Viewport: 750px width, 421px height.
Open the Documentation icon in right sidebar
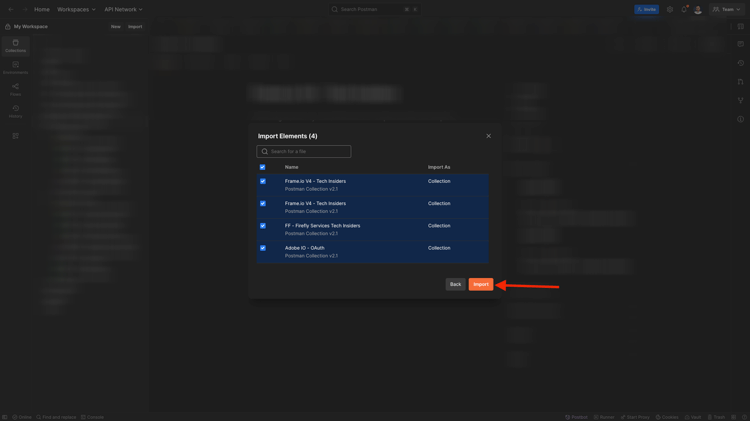coord(740,26)
